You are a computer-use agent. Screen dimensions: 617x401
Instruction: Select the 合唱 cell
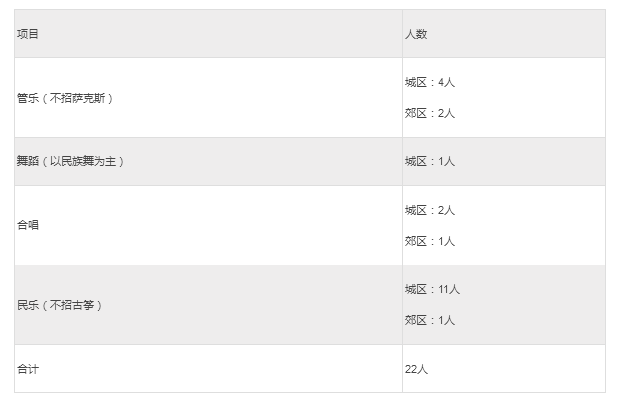pyautogui.click(x=208, y=225)
